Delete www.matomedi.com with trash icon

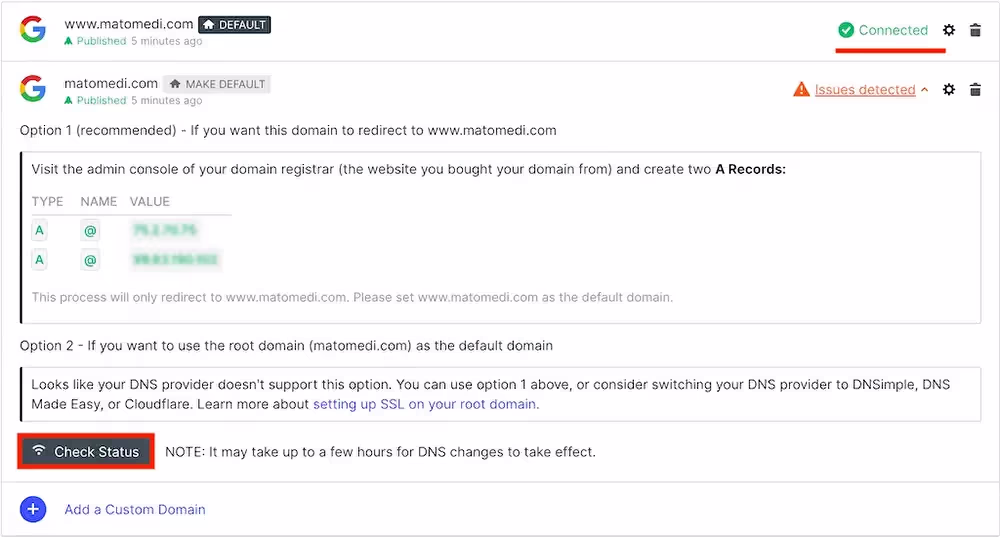[975, 30]
